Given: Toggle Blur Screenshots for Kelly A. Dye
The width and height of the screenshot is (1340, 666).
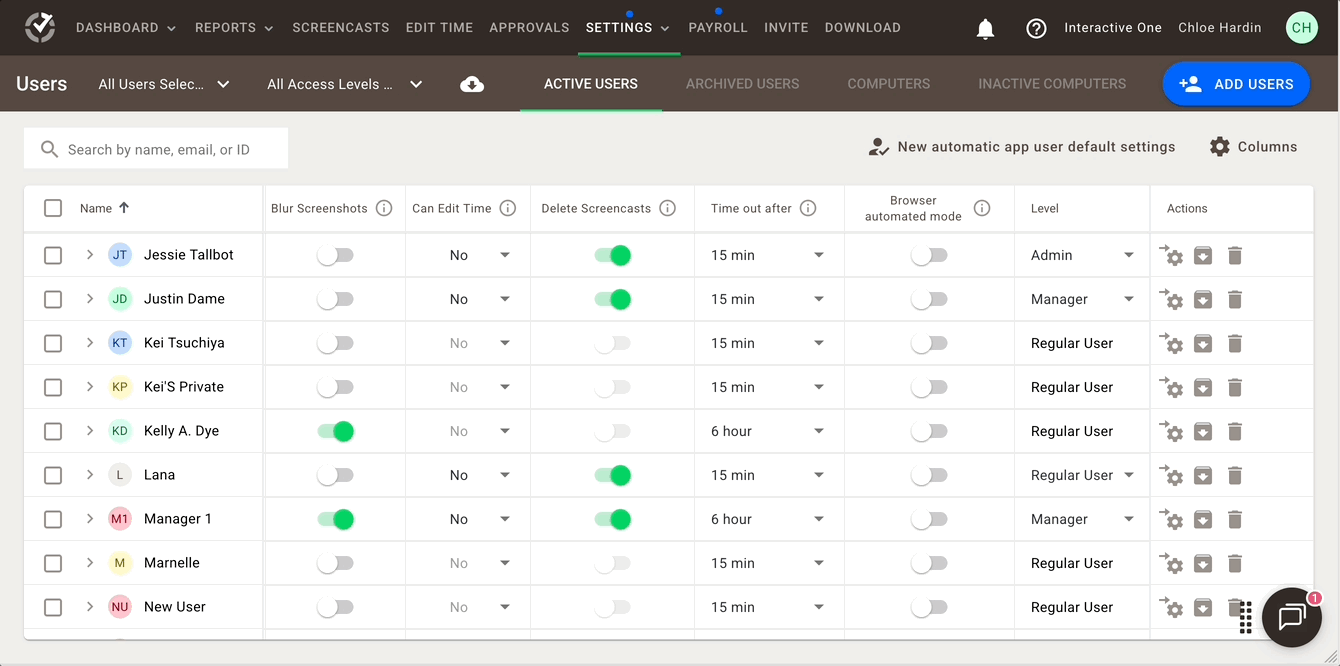Looking at the screenshot, I should point(336,431).
